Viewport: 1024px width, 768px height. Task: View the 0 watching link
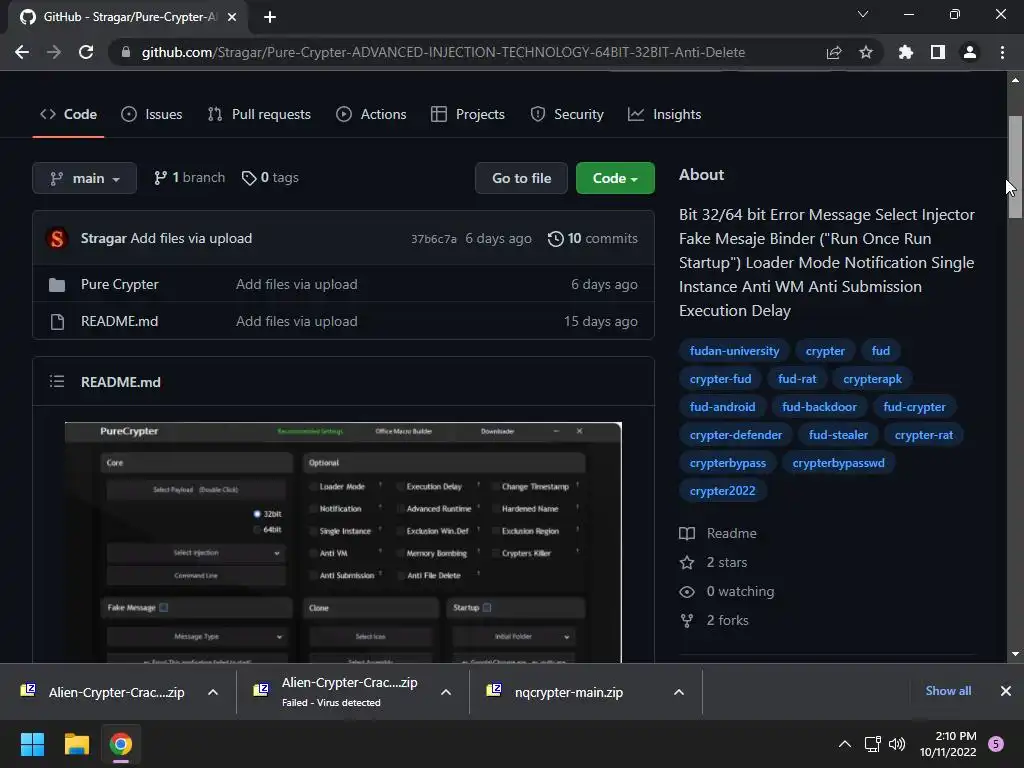727,592
